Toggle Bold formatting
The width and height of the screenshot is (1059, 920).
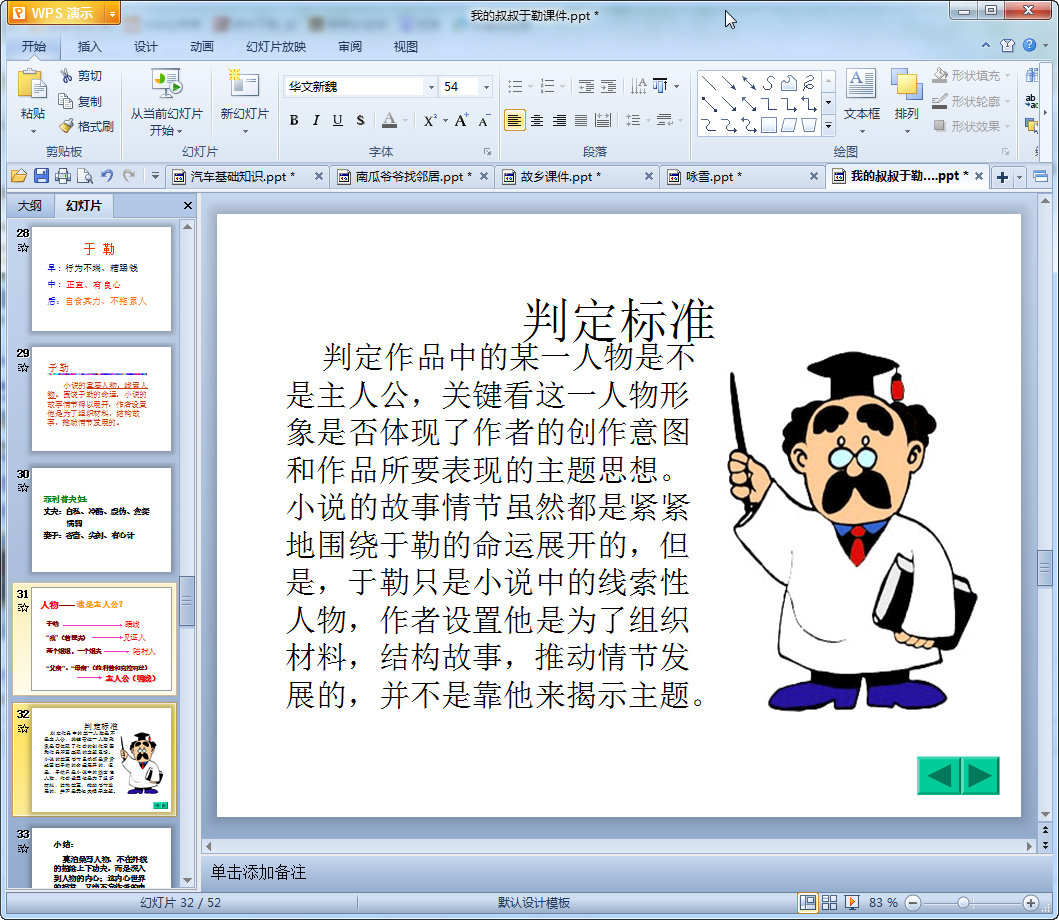point(294,120)
